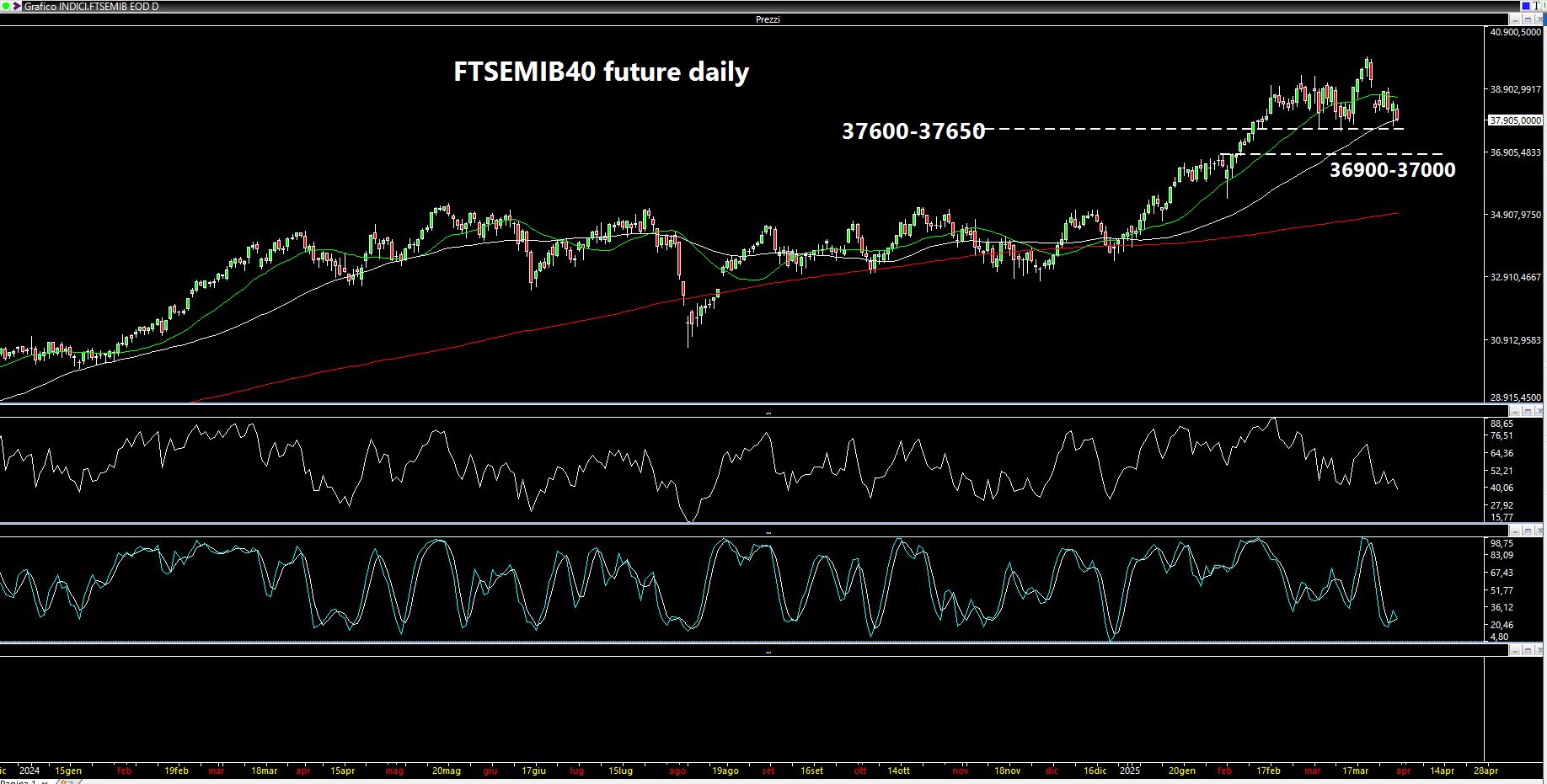Viewport: 1547px width, 784px height.
Task: Open the chart window system menu icon
Action: (x=7, y=6)
